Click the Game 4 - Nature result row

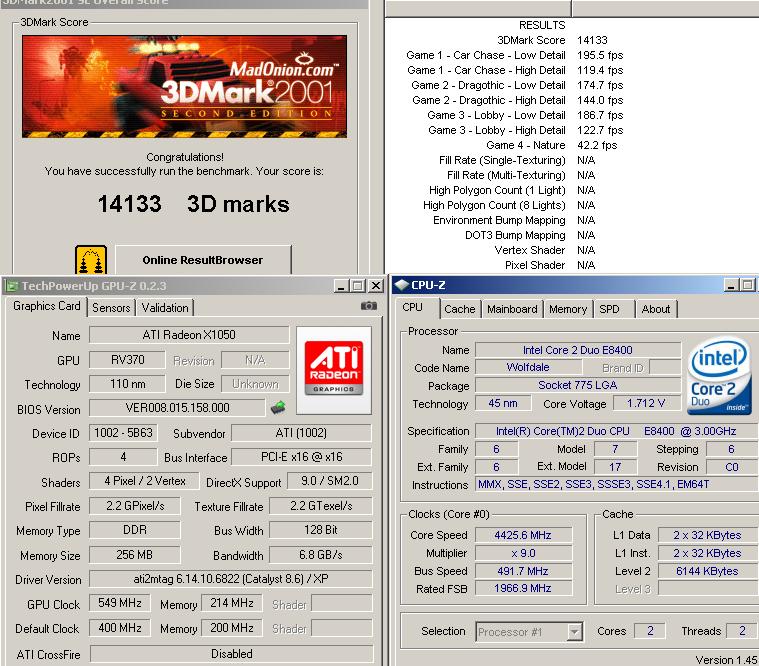coord(551,145)
